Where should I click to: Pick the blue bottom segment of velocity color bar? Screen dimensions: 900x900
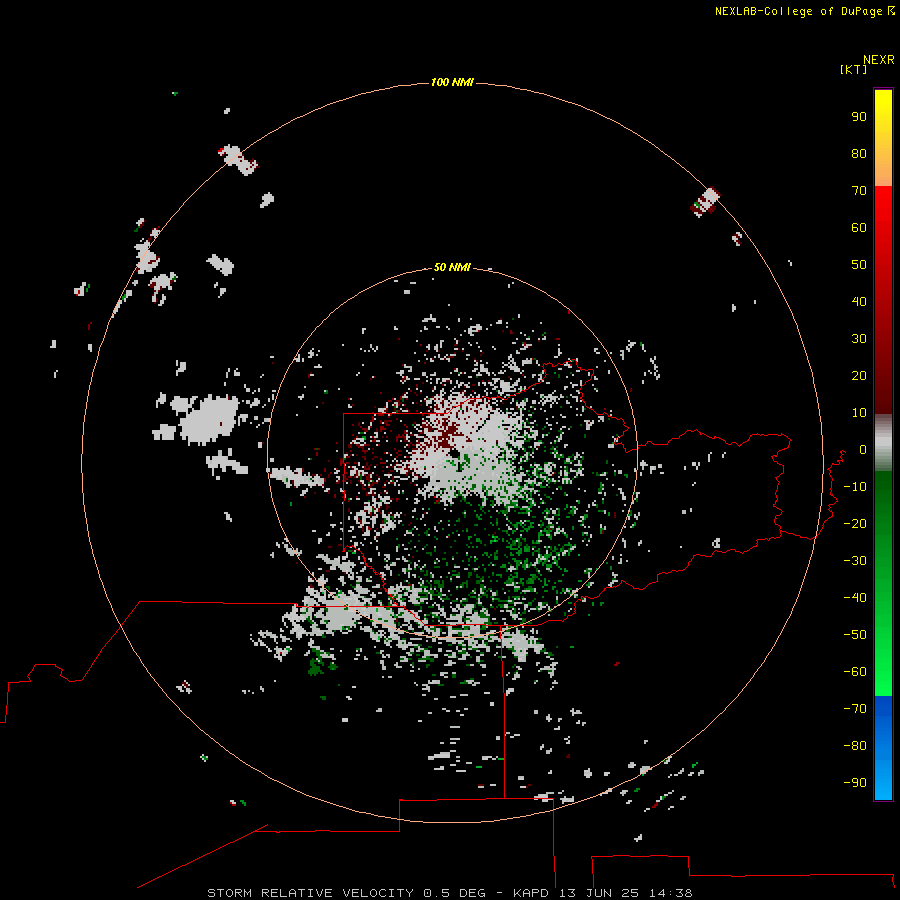pyautogui.click(x=883, y=747)
